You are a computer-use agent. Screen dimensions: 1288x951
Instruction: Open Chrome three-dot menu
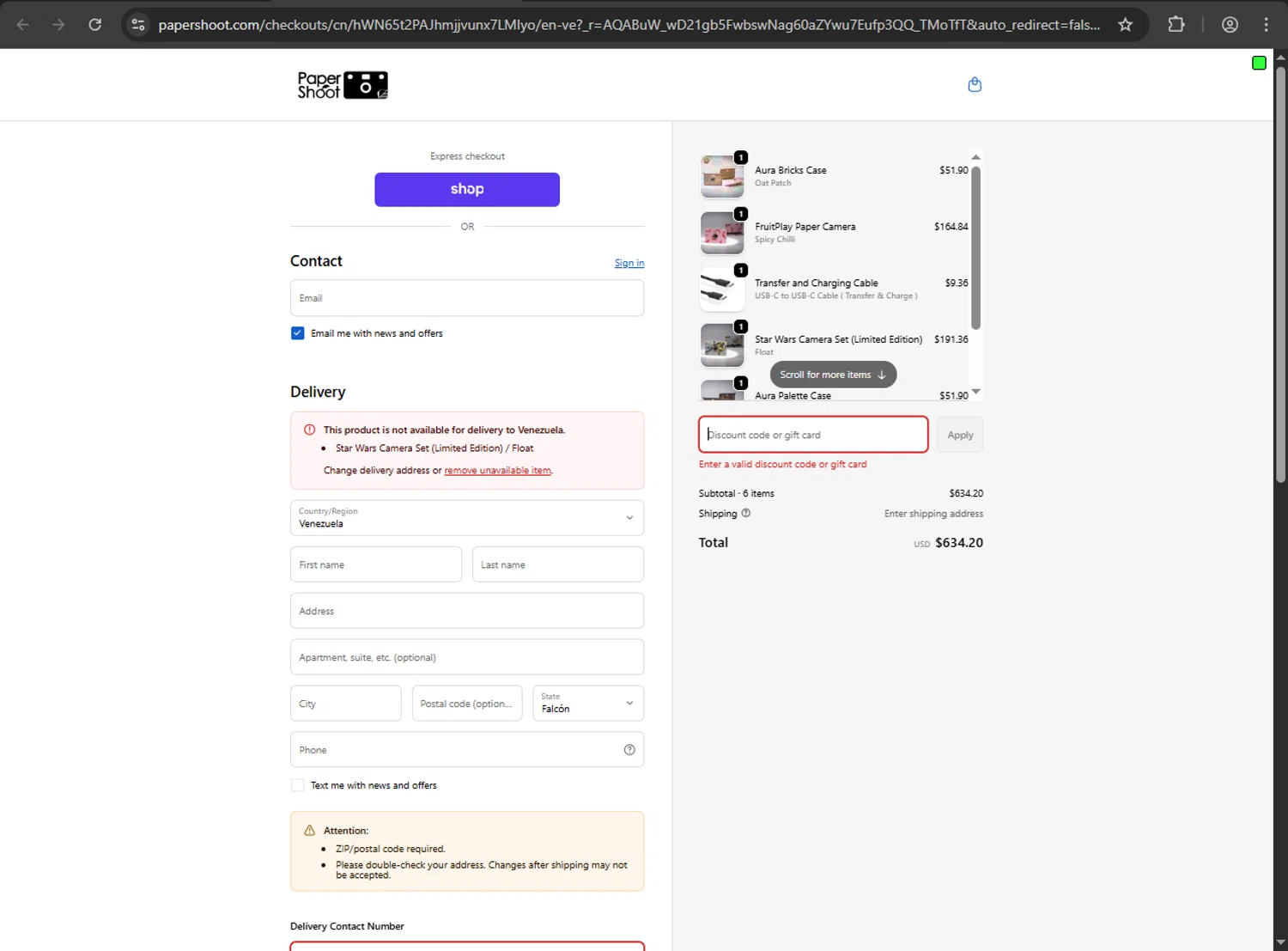(x=1266, y=24)
